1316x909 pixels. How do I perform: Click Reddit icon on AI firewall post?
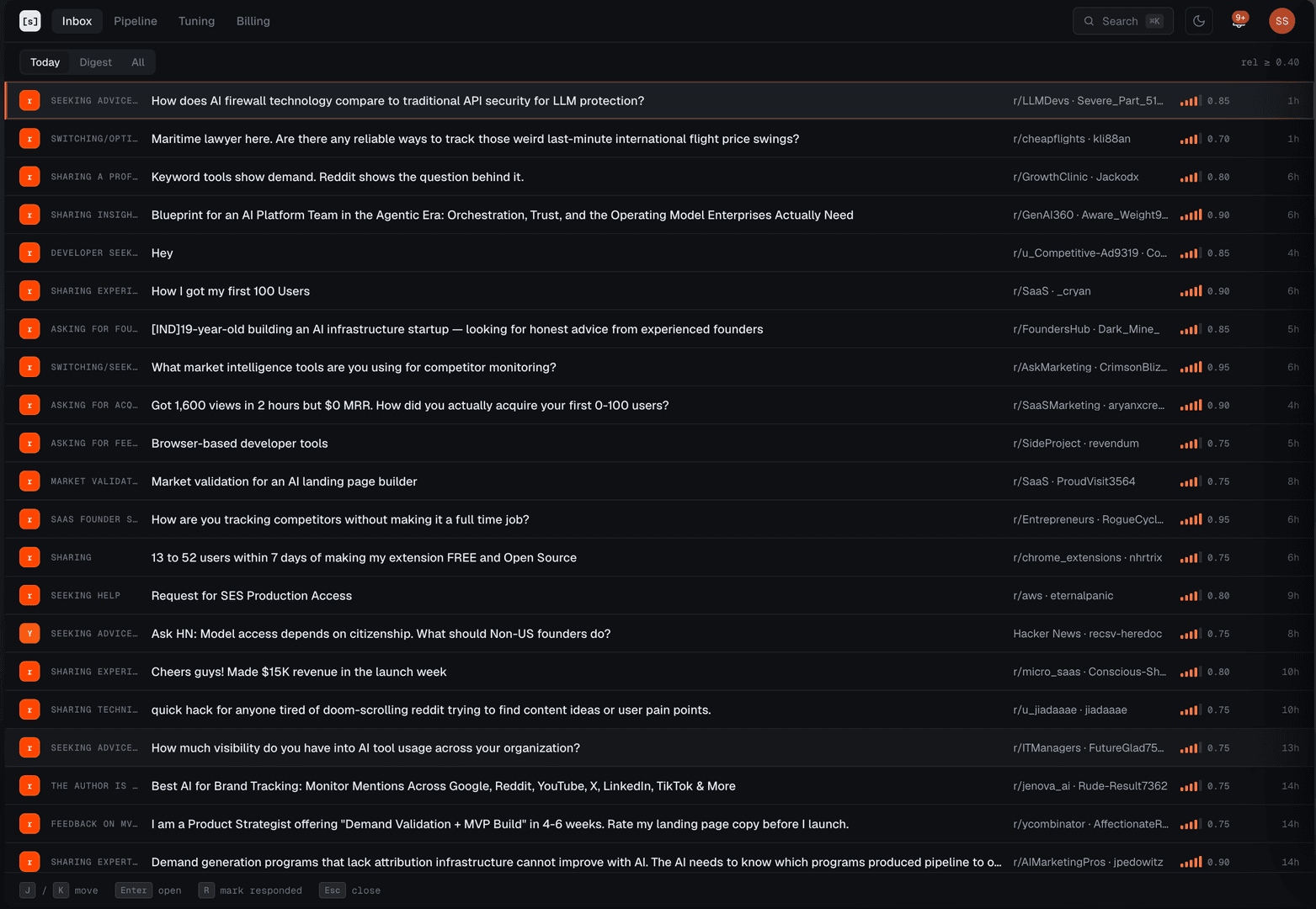coord(29,101)
